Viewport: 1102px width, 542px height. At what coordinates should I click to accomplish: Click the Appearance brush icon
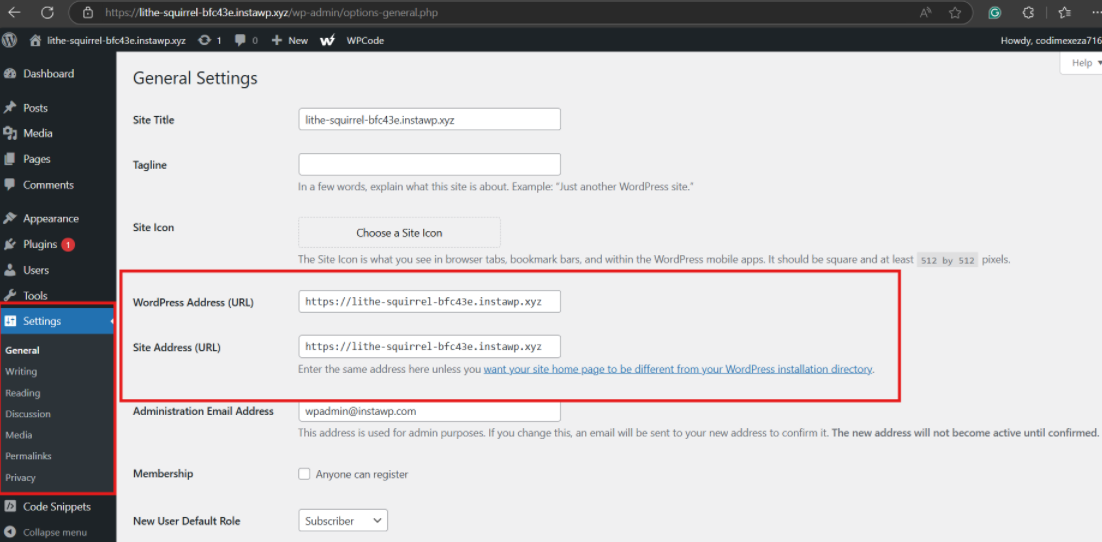click(x=10, y=219)
